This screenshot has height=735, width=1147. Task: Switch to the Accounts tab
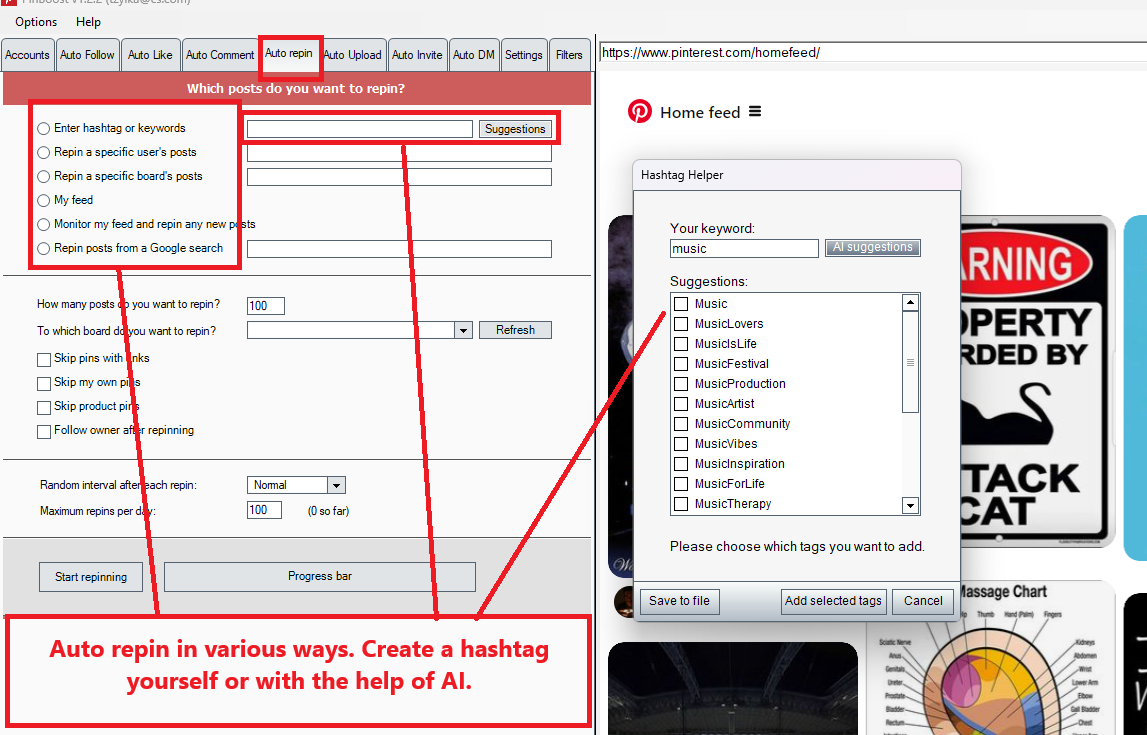(x=27, y=55)
